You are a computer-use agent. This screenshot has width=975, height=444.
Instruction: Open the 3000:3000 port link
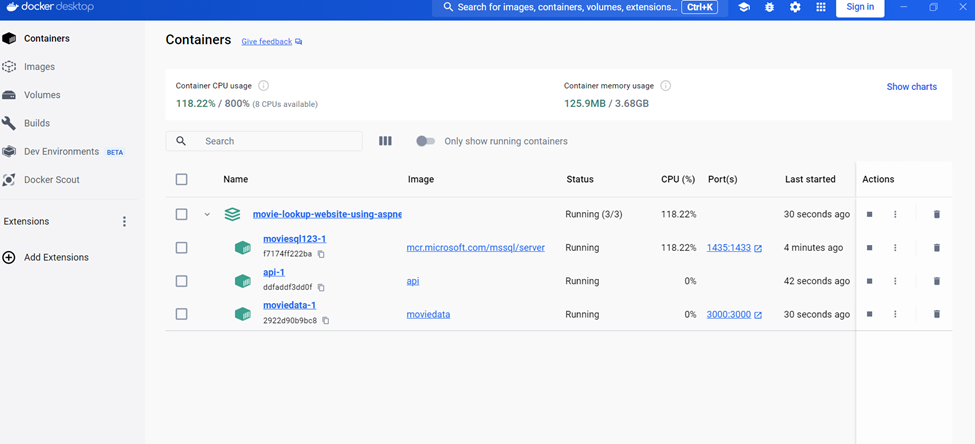pos(728,315)
